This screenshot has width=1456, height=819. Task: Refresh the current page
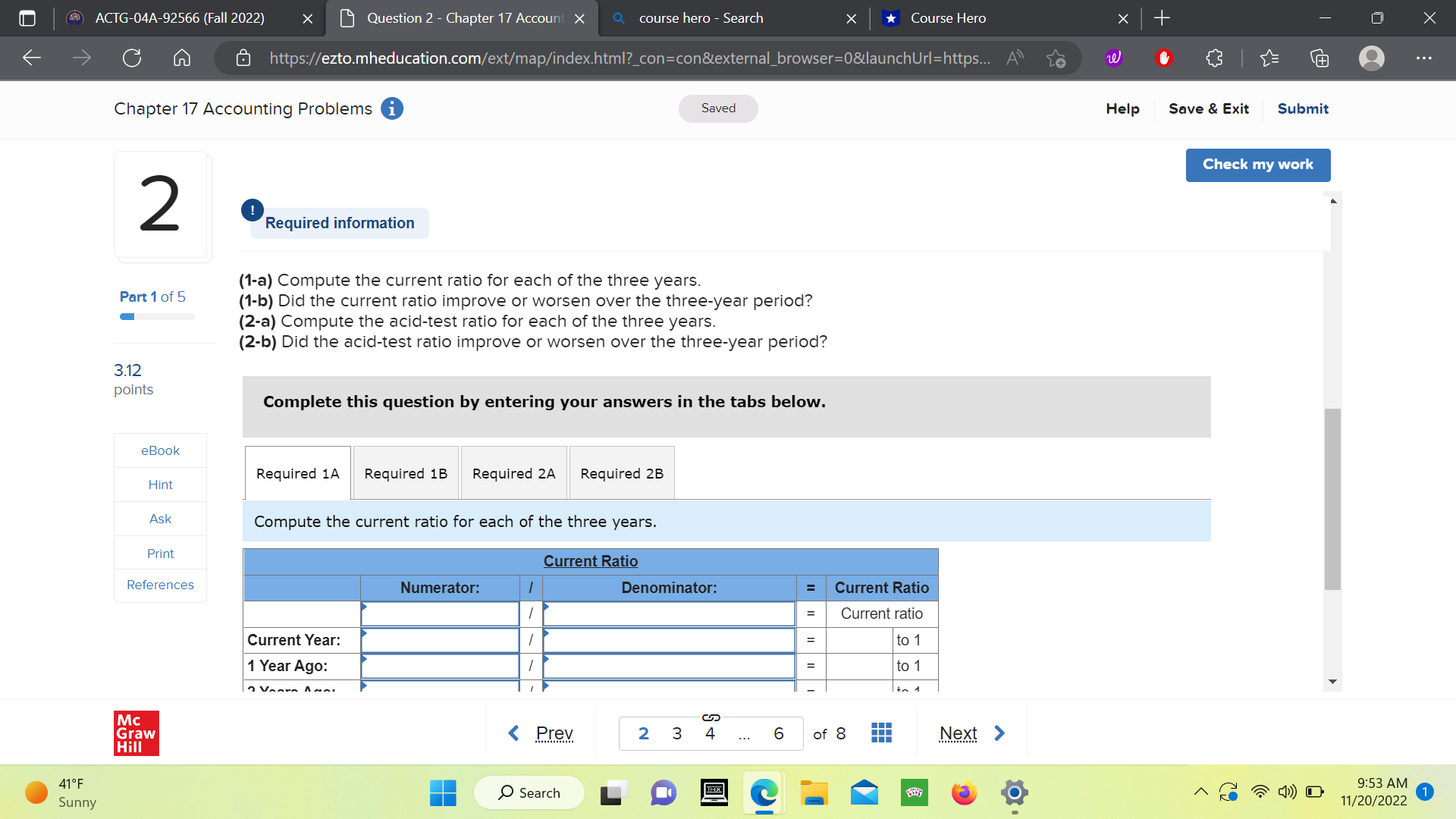131,58
